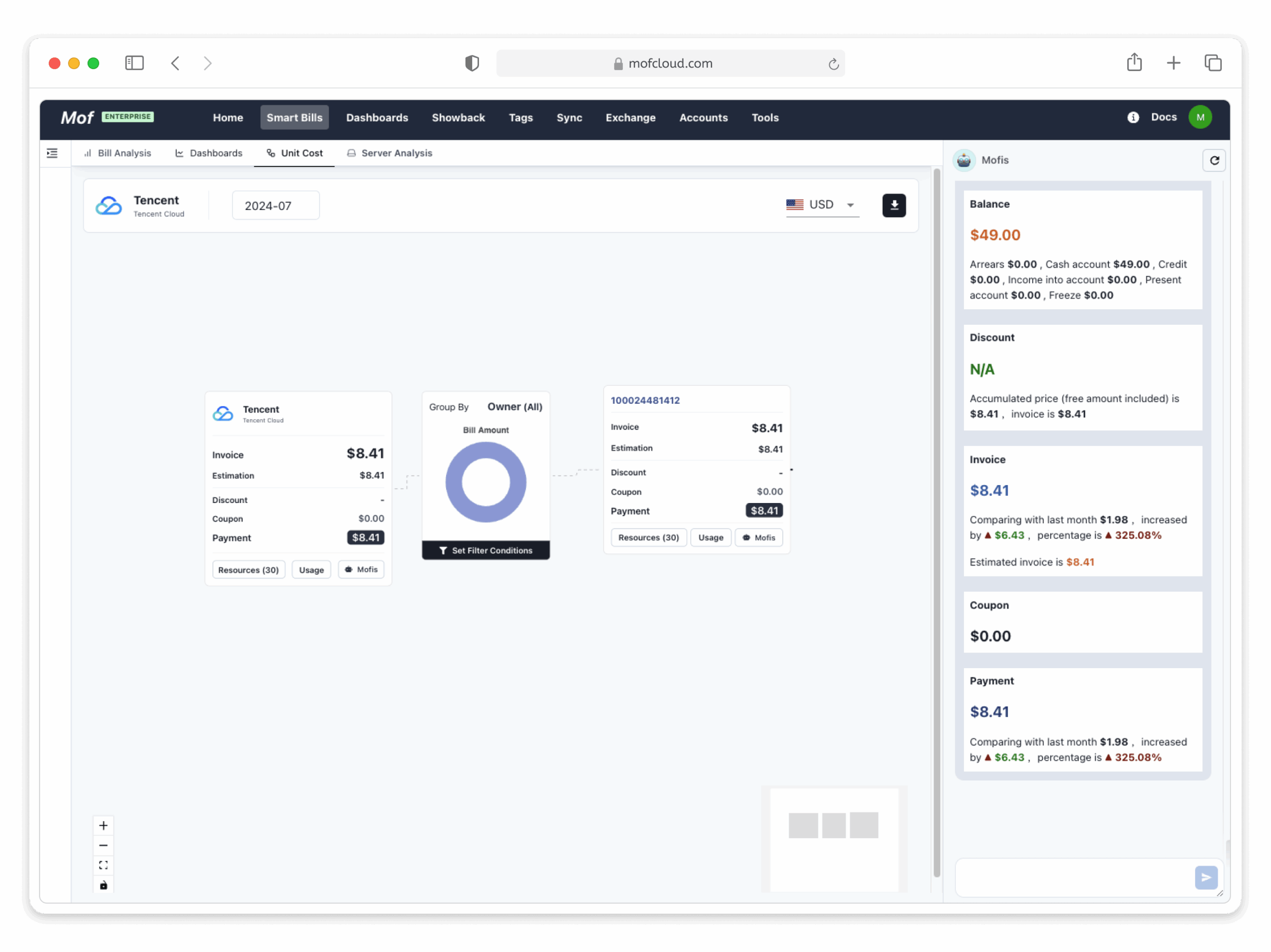Click Mofis on the Tencent card
Viewport: 1271px width, 952px height.
pos(361,570)
